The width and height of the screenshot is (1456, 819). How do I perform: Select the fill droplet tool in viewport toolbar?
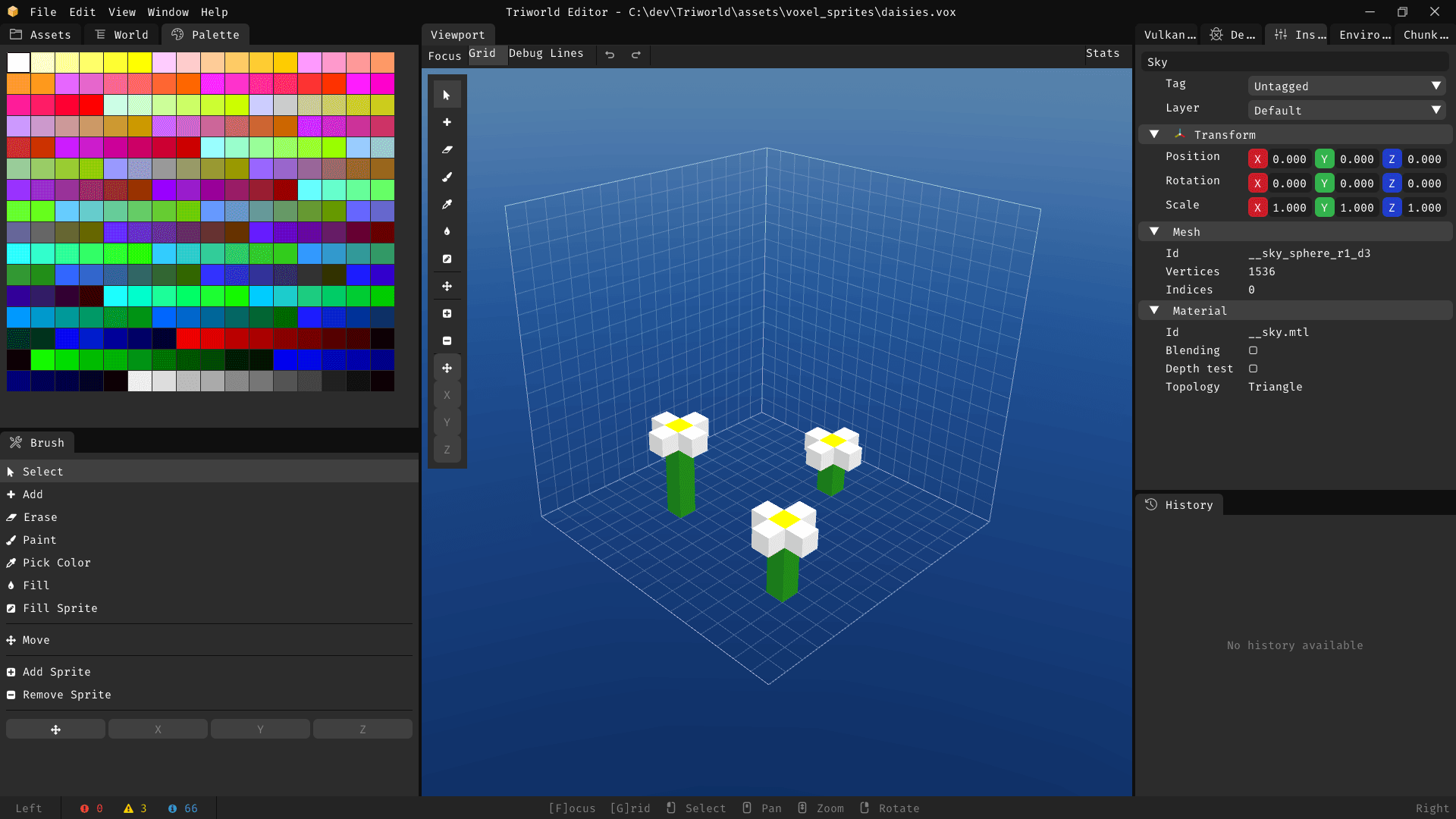[x=447, y=231]
